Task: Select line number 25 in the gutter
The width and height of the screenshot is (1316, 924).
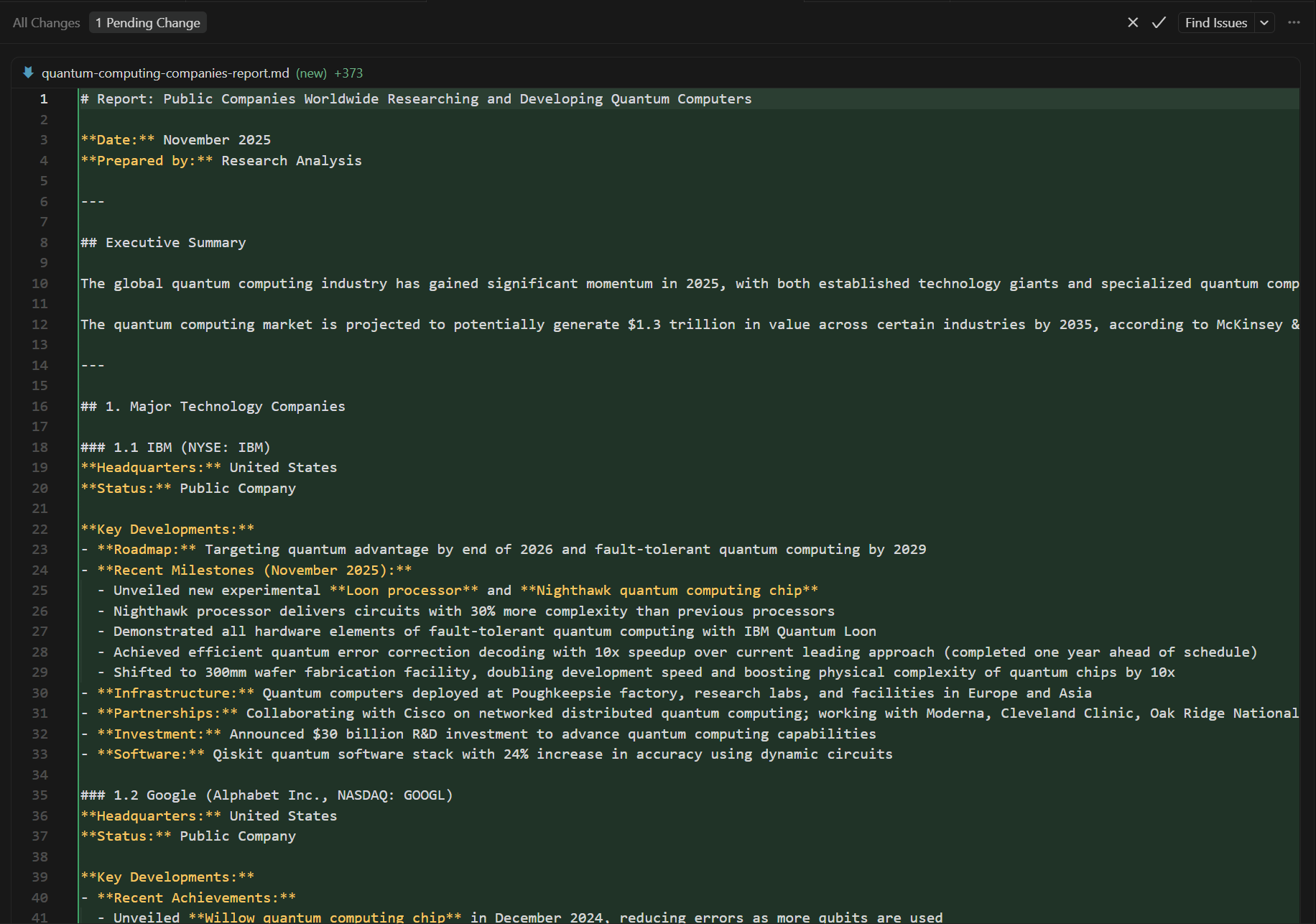Action: [x=40, y=590]
